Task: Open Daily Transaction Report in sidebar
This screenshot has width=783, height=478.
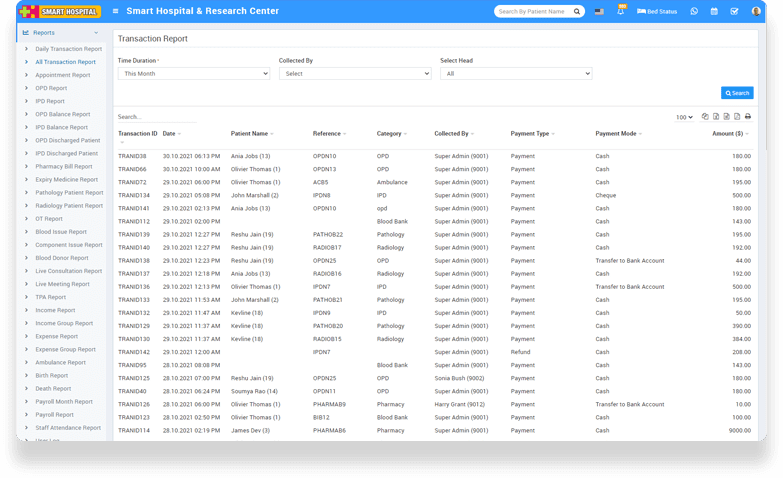Action: click(x=68, y=49)
